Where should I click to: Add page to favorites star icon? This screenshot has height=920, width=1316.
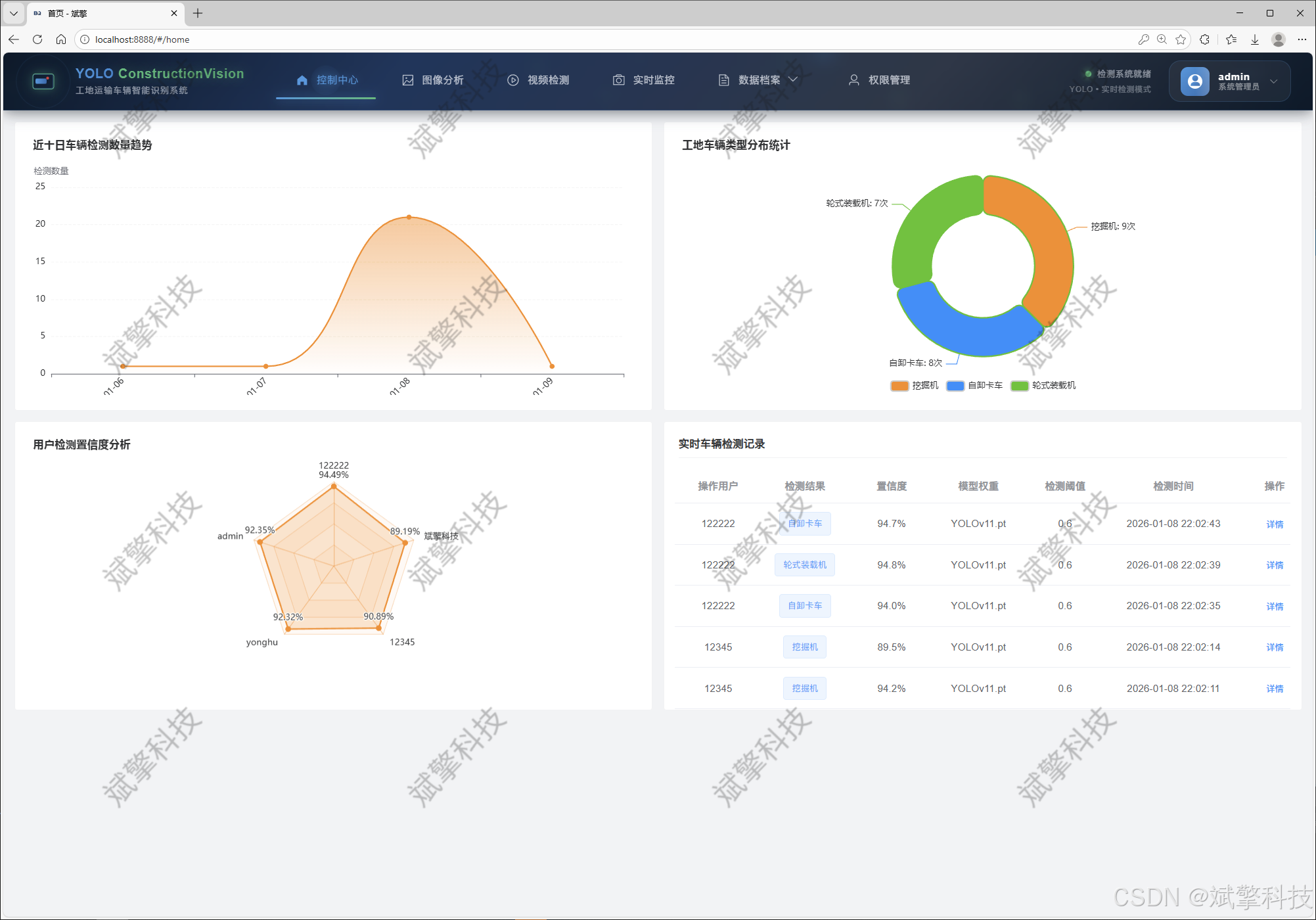point(1181,39)
